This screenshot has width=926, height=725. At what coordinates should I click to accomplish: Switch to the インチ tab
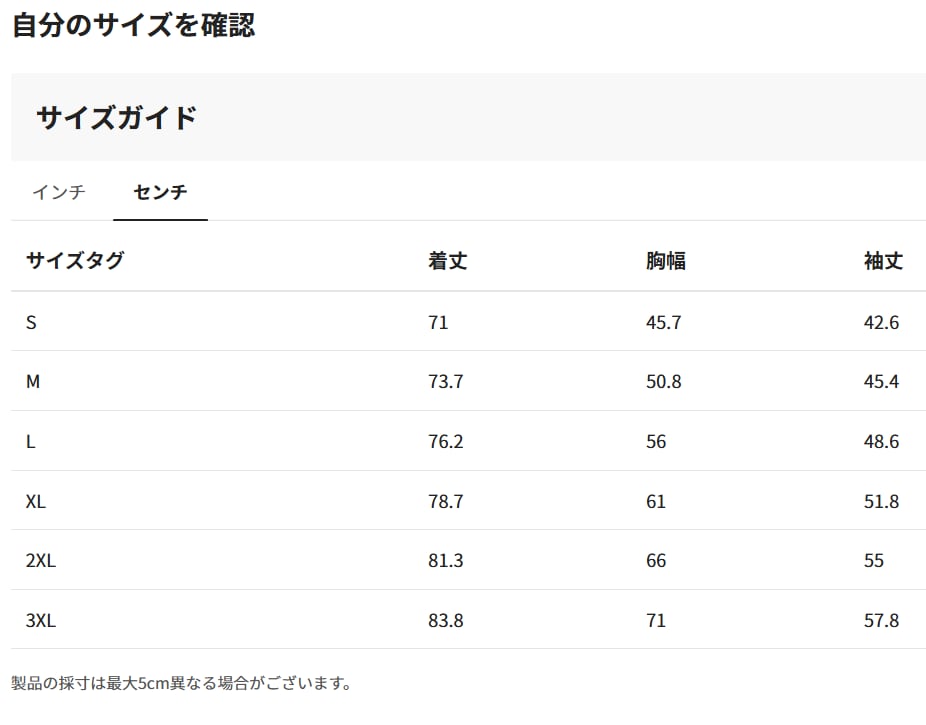point(59,192)
